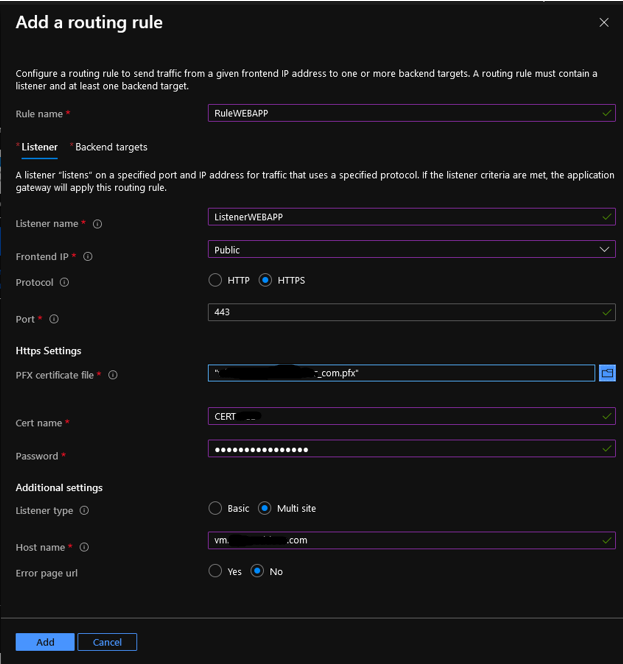The width and height of the screenshot is (623, 664).
Task: Show info icon next to Port
Action: click(54, 319)
